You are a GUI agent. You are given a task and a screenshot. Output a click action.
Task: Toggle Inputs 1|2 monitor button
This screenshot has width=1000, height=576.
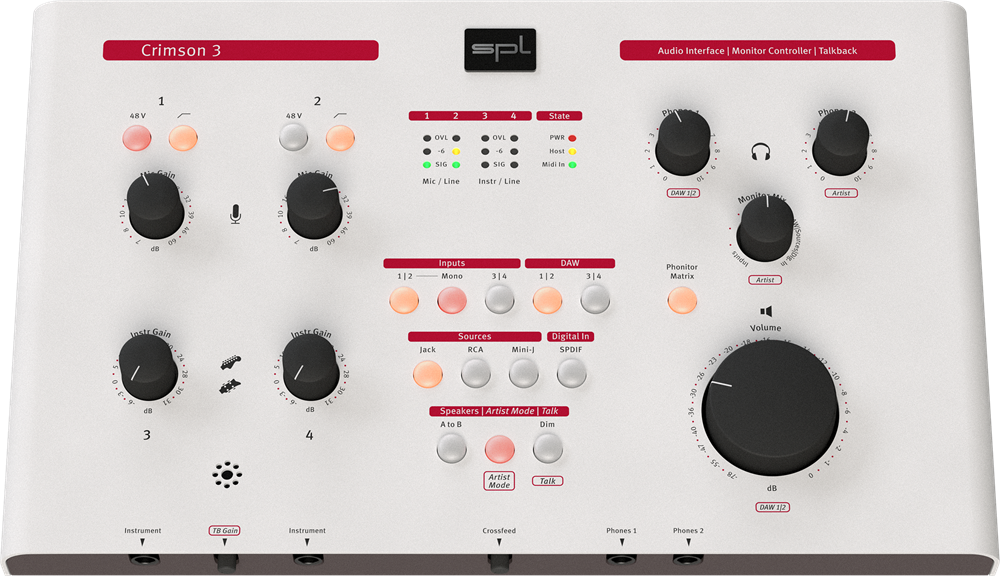click(x=404, y=300)
